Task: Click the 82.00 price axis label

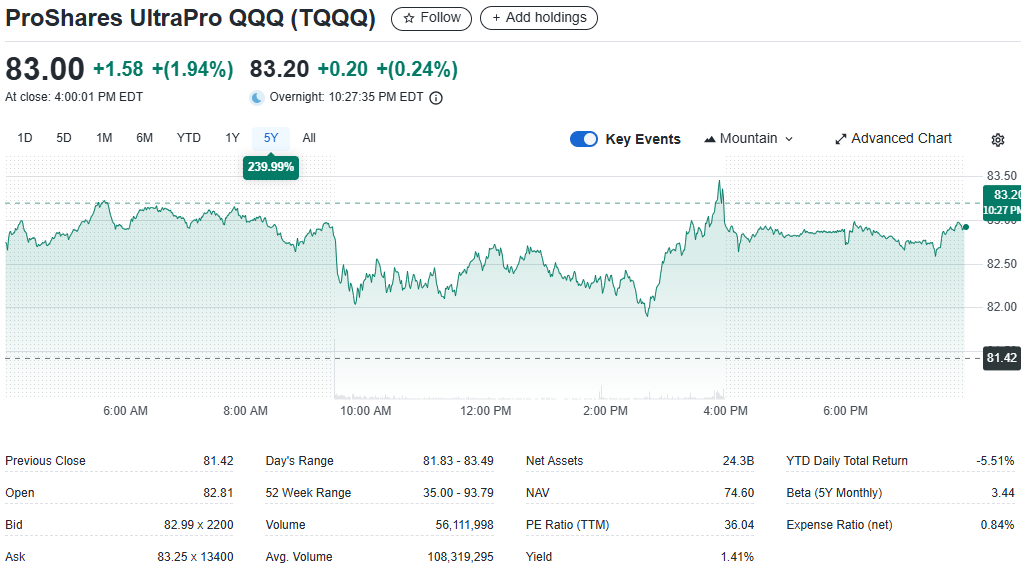Action: pos(1002,307)
